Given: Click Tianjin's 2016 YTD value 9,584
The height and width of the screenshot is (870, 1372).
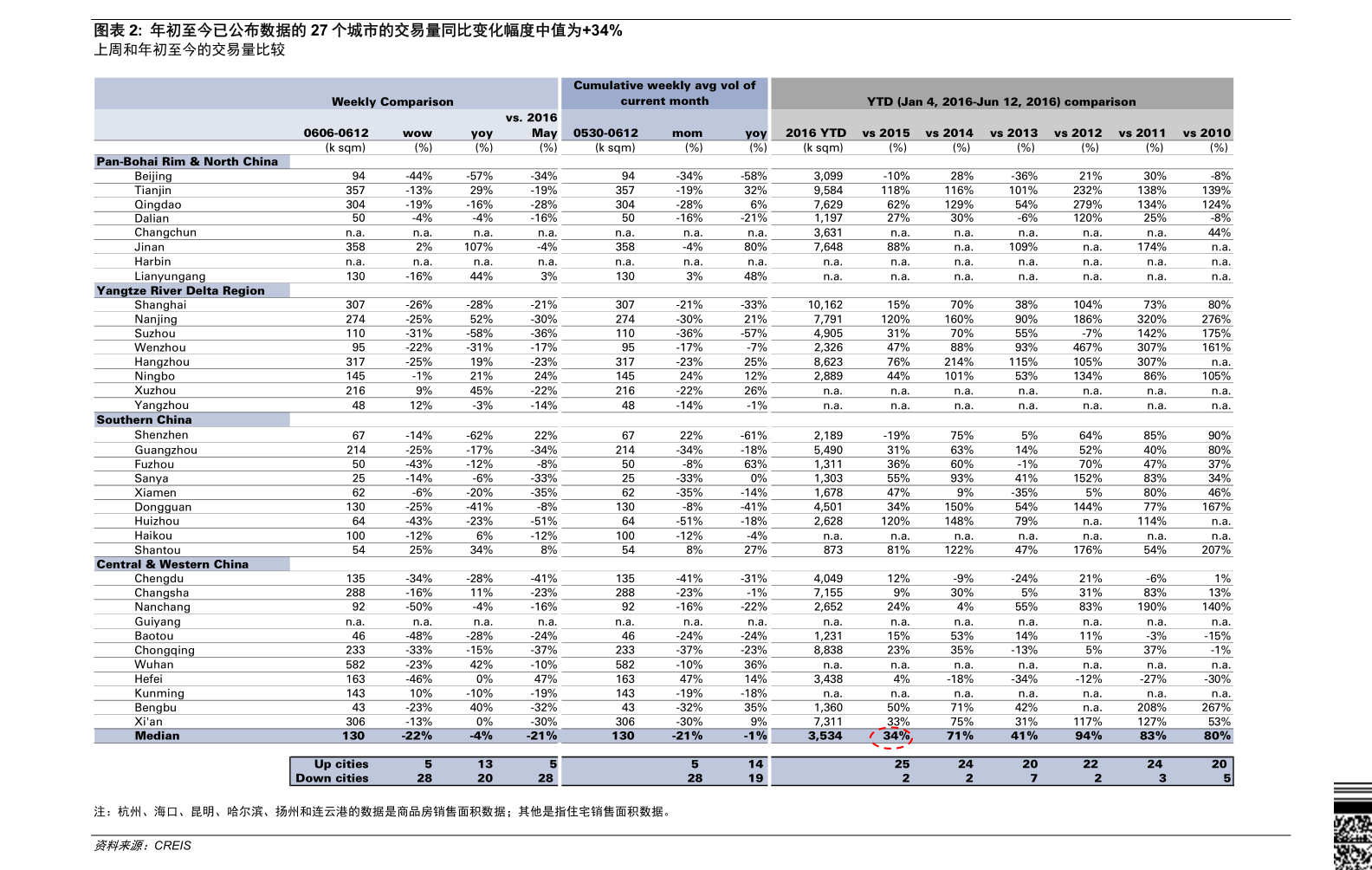Looking at the screenshot, I should click(x=828, y=190).
